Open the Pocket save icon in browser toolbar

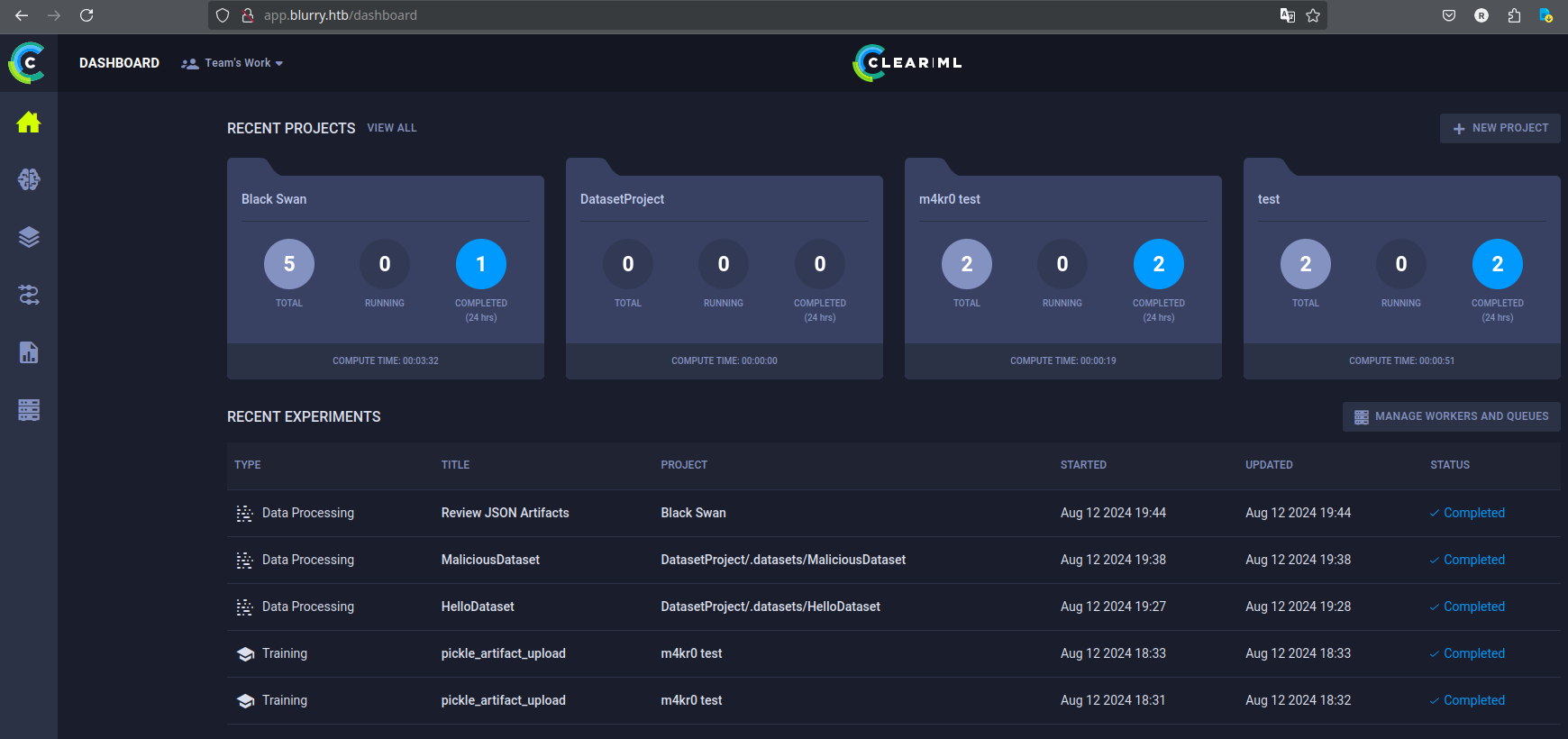[x=1449, y=15]
